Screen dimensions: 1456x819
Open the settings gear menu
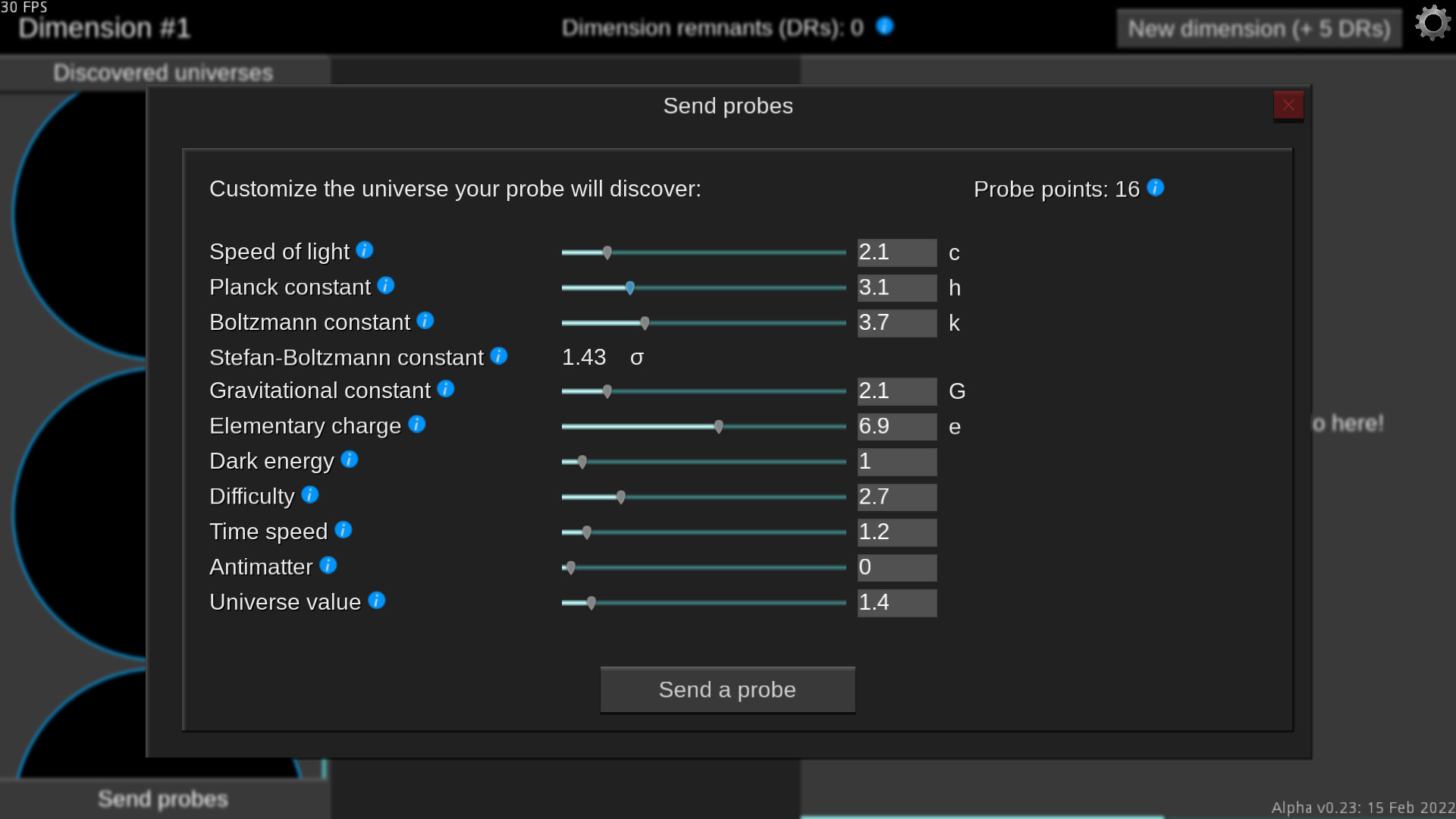click(1432, 23)
